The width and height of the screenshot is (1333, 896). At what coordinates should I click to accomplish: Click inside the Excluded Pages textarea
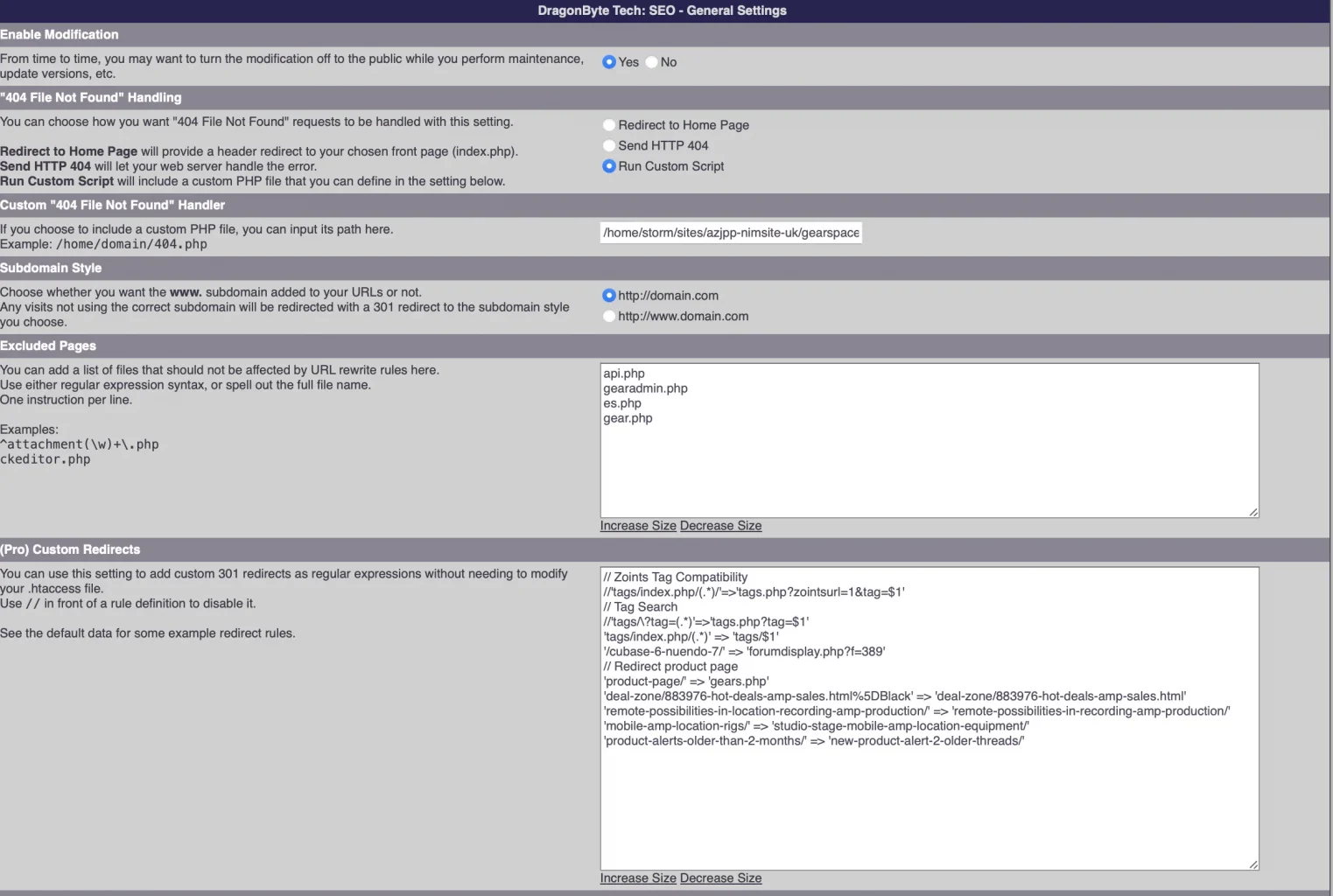point(930,440)
